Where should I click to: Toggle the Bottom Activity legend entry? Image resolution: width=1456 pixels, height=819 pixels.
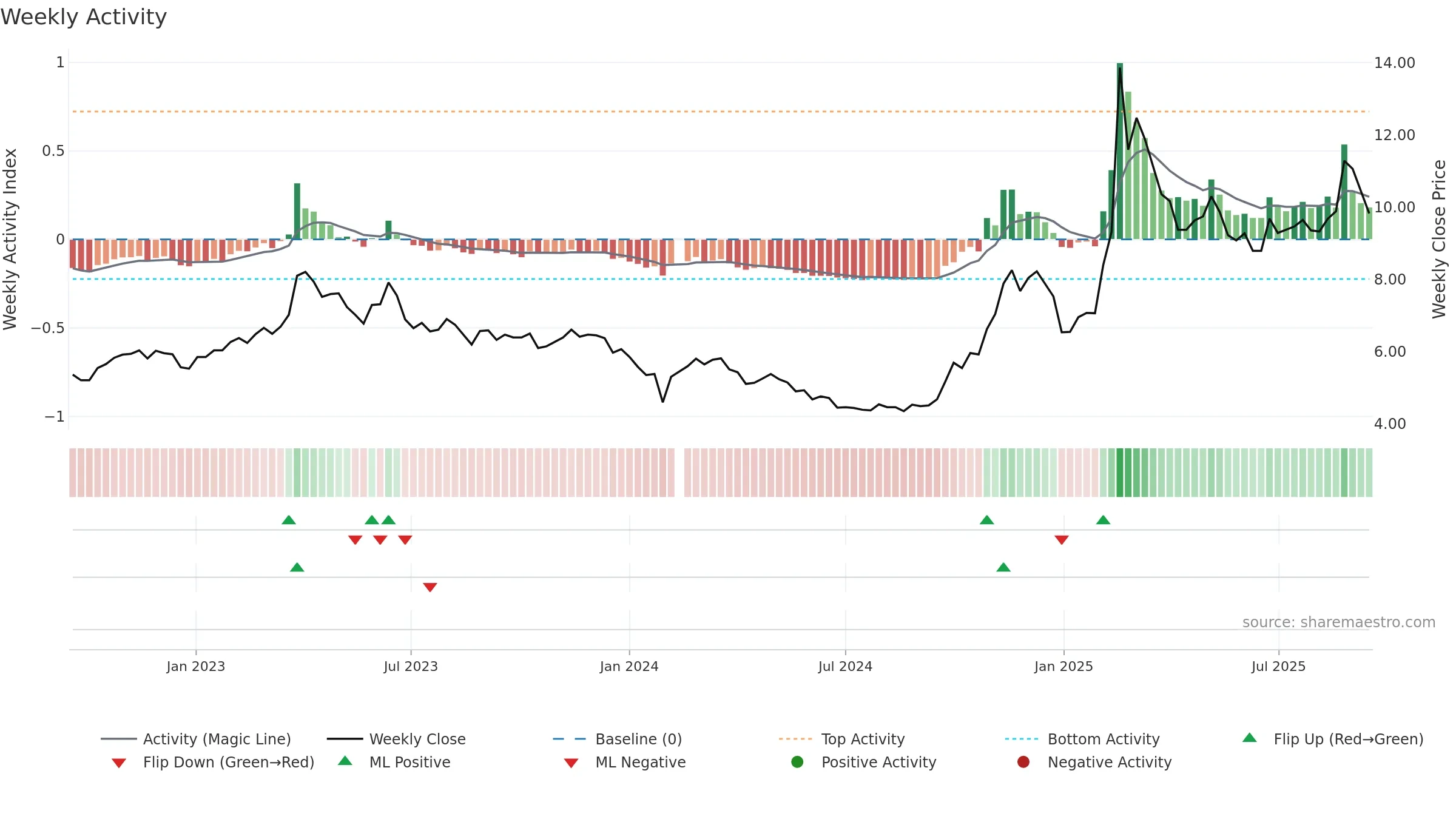coord(1082,739)
